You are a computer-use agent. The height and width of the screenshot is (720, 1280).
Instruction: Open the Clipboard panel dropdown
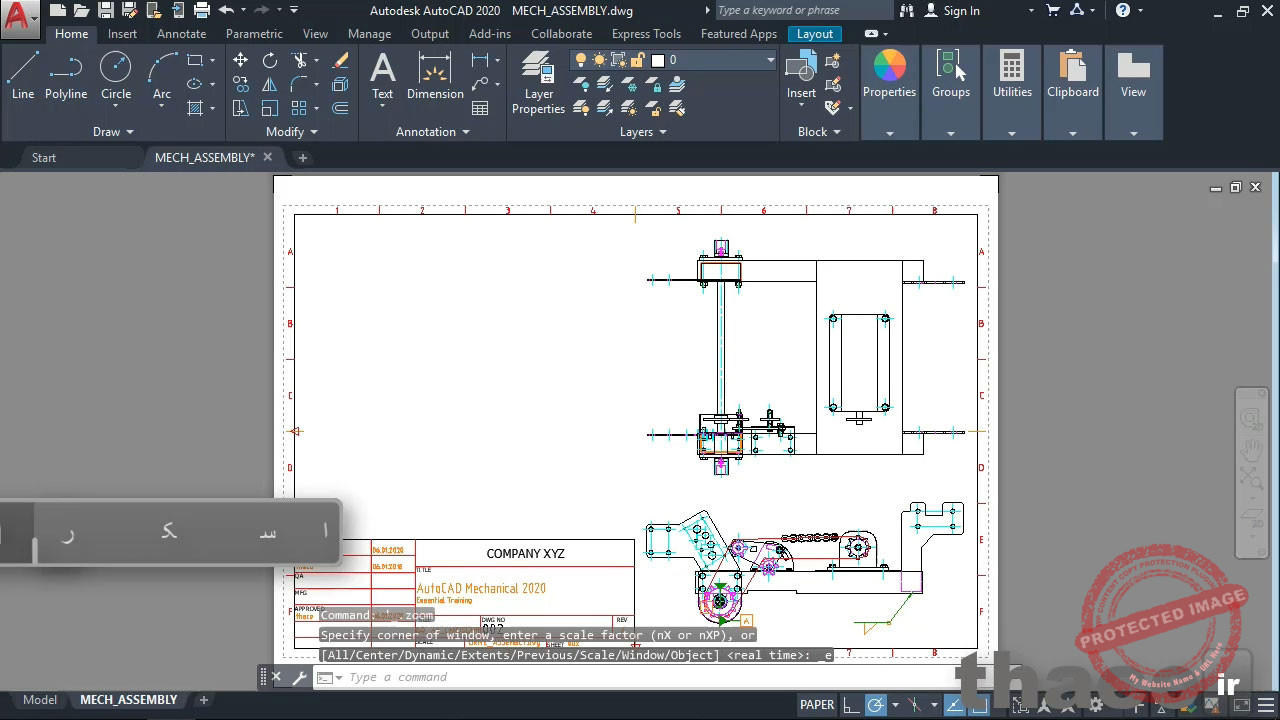coord(1073,132)
